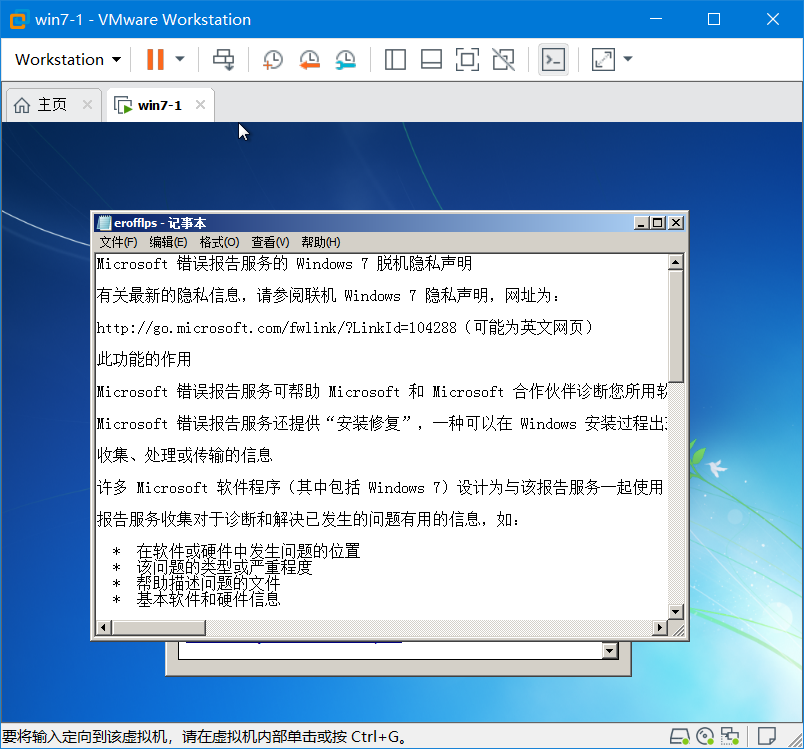Click Notepad's vertical scroll up arrow

pos(676,262)
